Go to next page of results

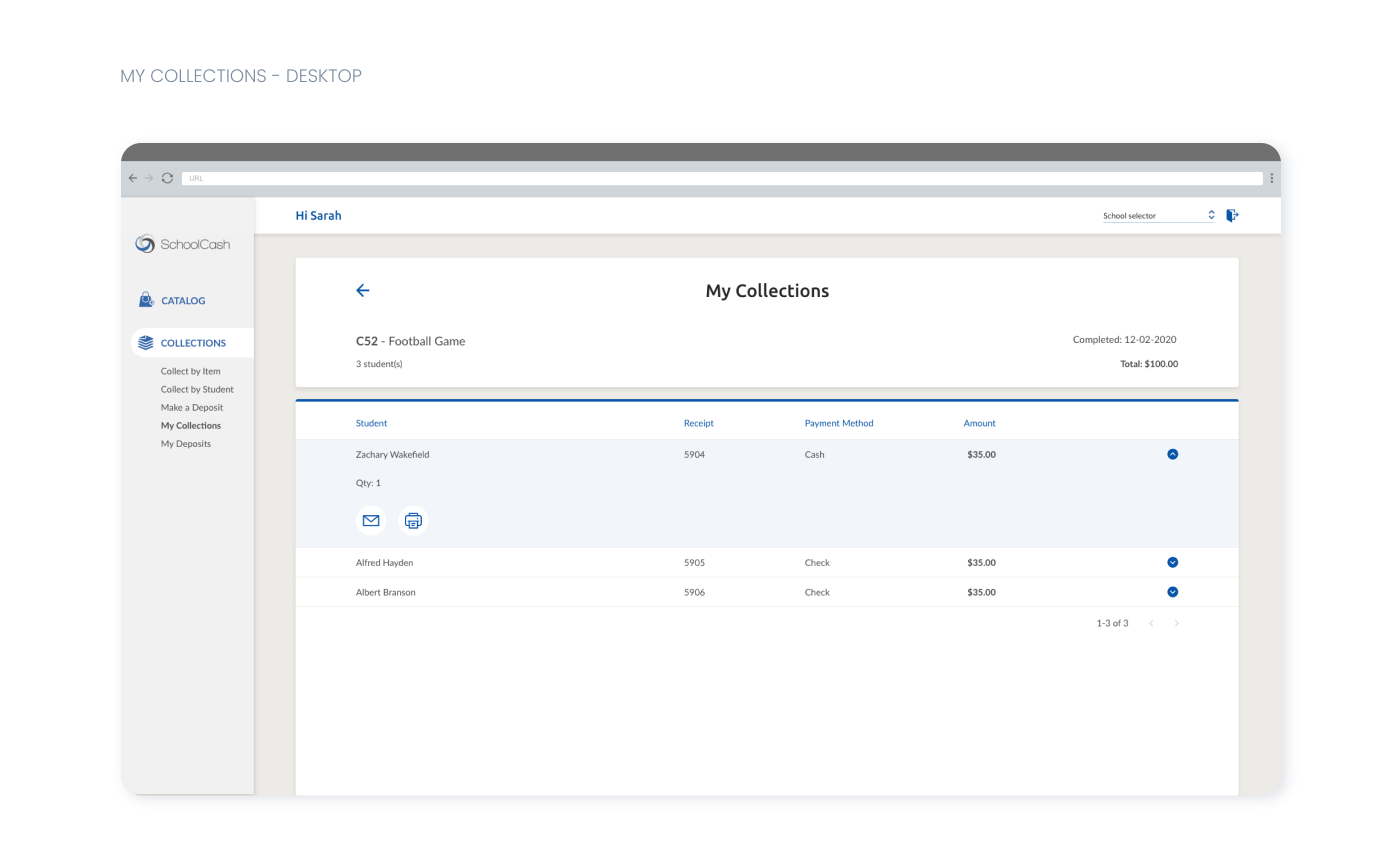(1177, 623)
